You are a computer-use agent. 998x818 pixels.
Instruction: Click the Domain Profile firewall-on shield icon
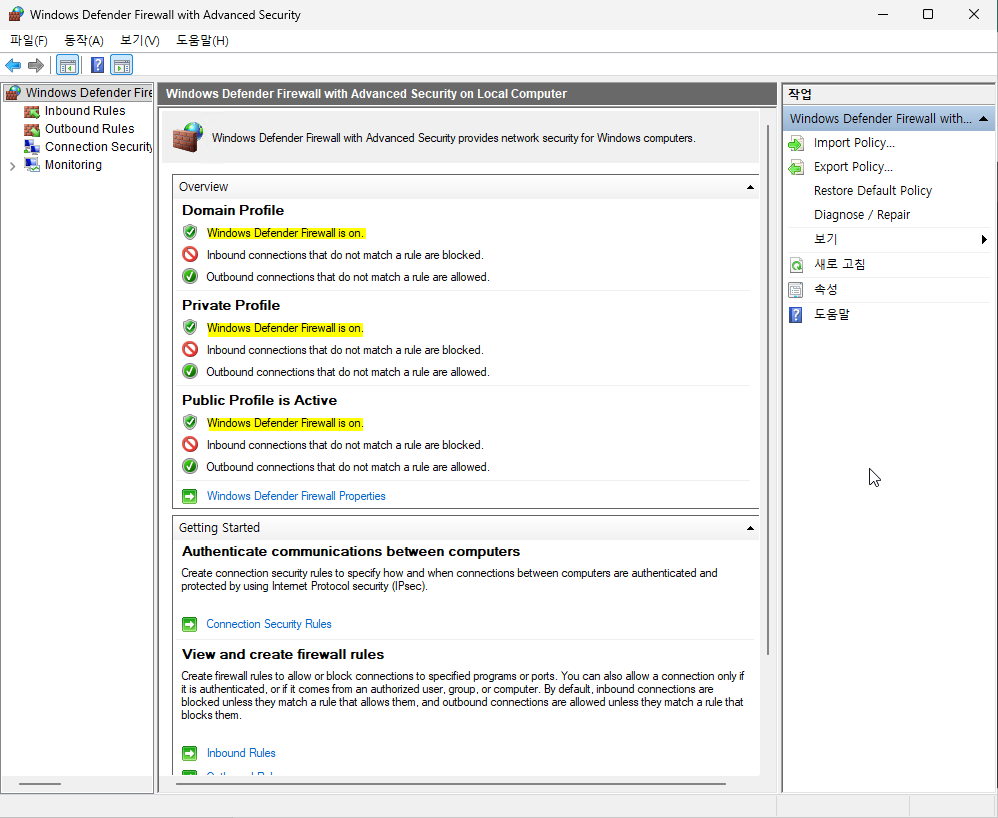pyautogui.click(x=190, y=232)
